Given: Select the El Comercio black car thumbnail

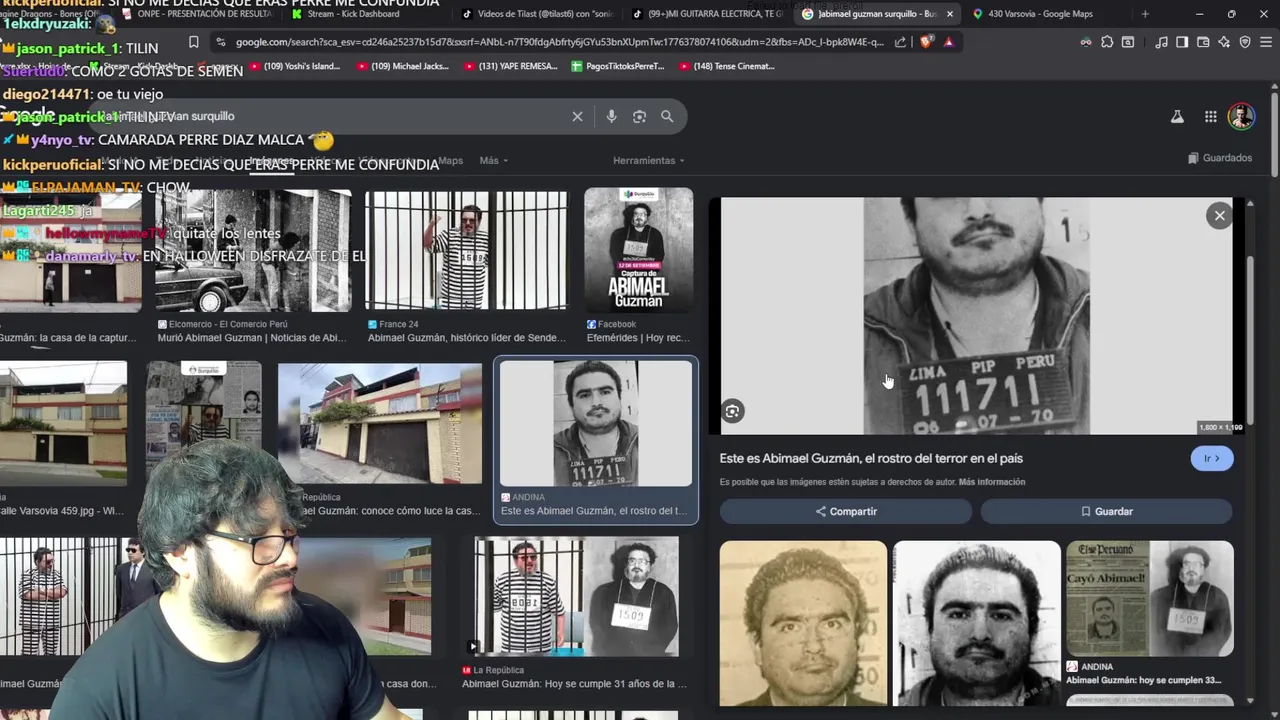Looking at the screenshot, I should coord(253,250).
